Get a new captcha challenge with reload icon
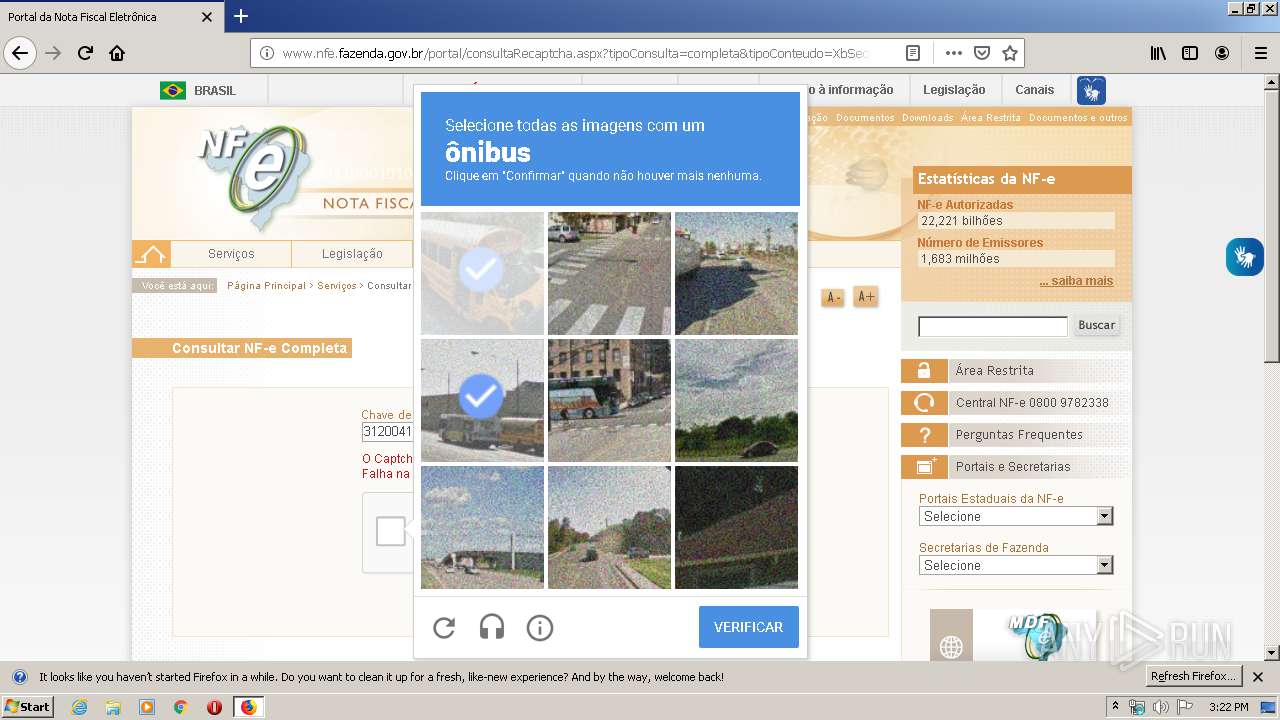1280x720 pixels. click(444, 627)
